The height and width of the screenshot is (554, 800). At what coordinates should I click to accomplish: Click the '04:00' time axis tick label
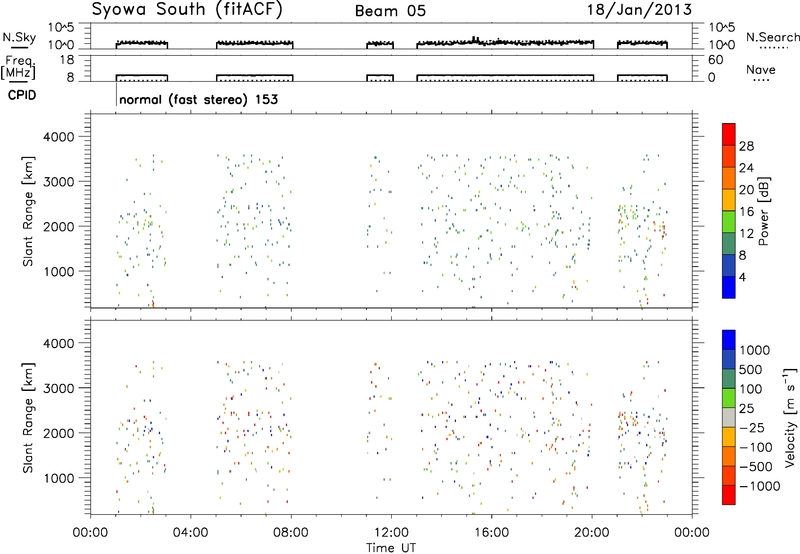click(x=190, y=532)
